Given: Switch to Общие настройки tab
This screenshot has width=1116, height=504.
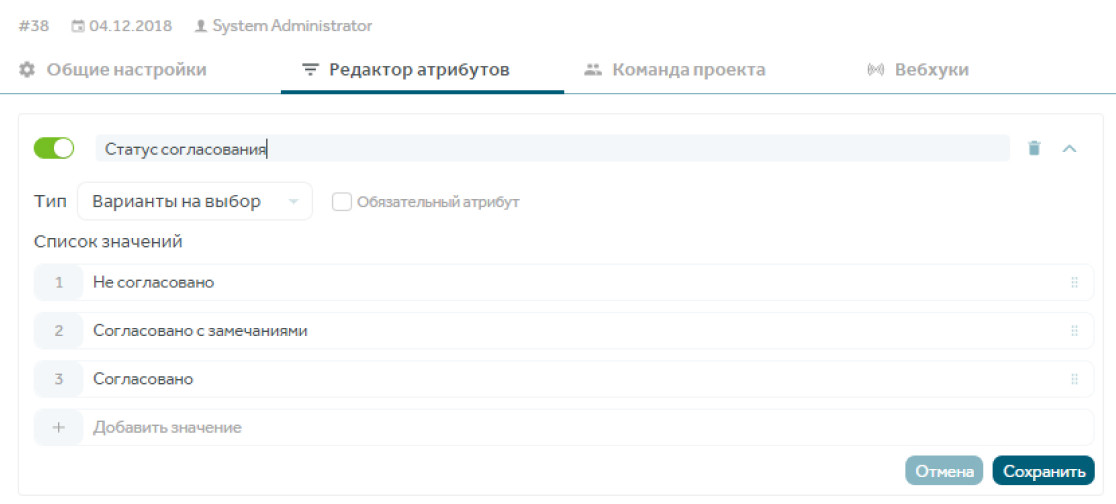Looking at the screenshot, I should (x=112, y=70).
